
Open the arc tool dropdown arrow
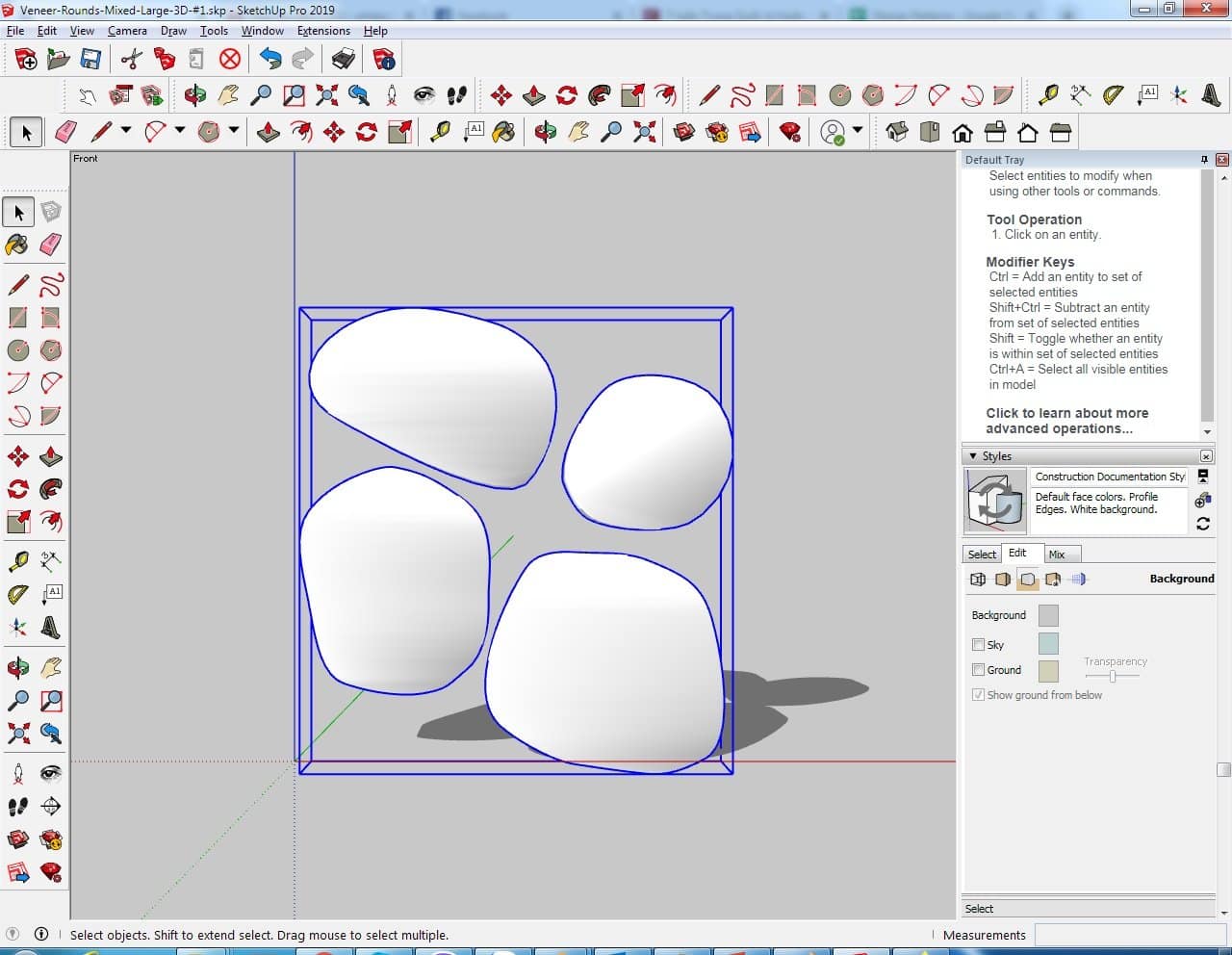click(179, 131)
